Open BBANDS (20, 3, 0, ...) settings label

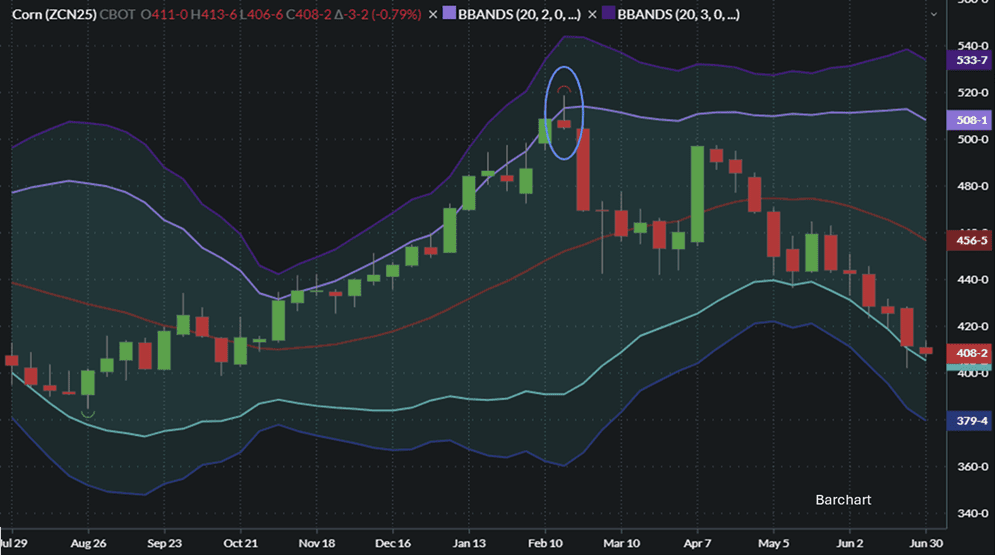tap(678, 15)
